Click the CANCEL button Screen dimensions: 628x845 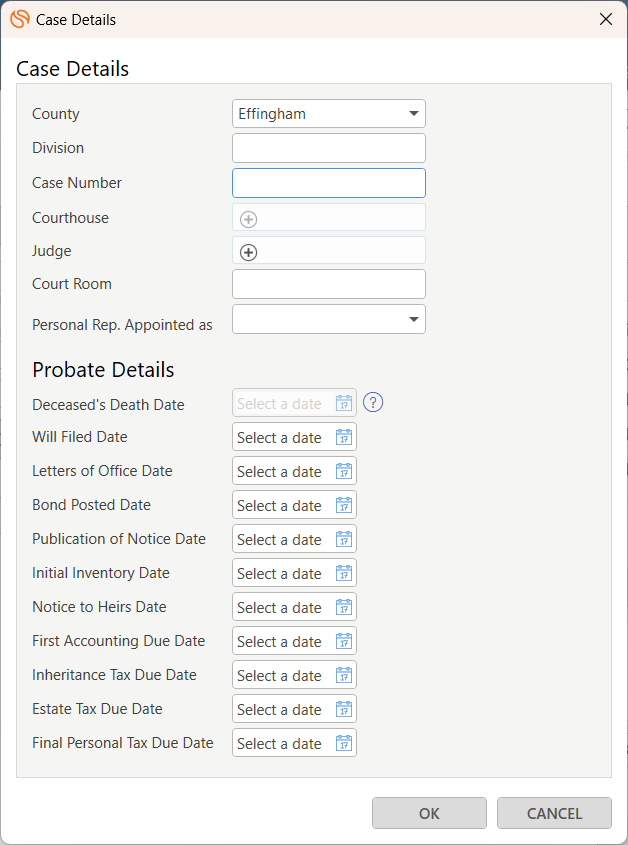[554, 813]
